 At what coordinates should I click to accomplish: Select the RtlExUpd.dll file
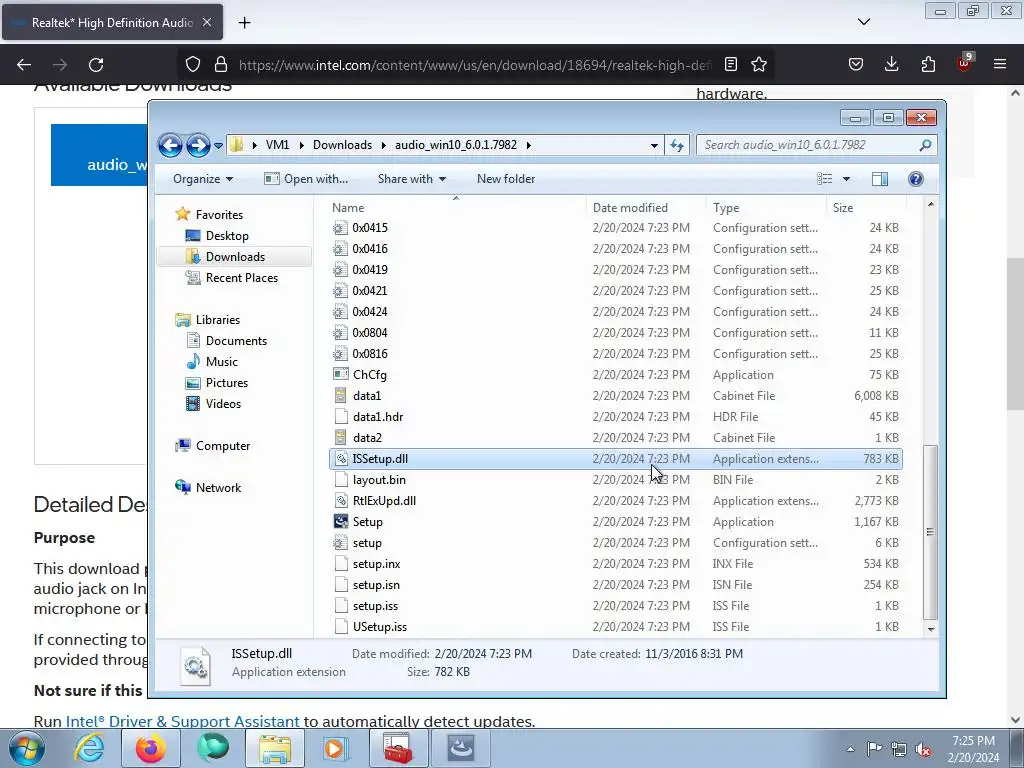[616, 501]
